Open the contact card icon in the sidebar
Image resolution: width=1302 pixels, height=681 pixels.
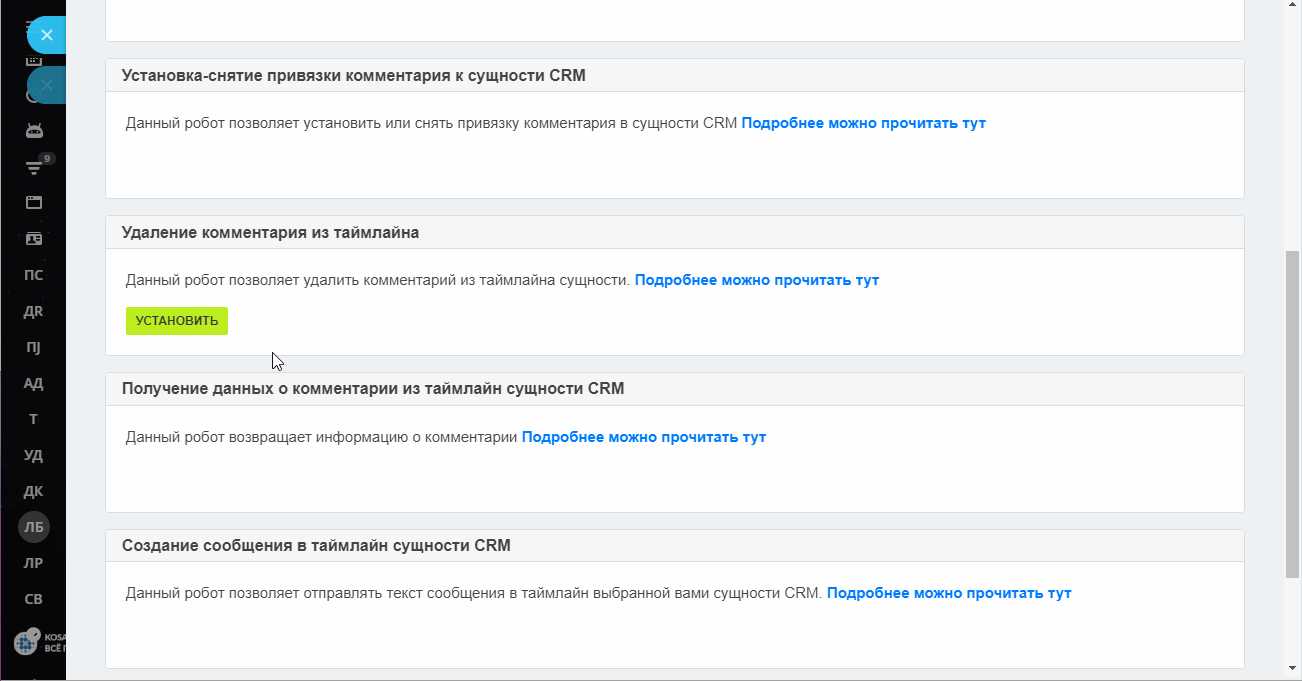coord(34,239)
